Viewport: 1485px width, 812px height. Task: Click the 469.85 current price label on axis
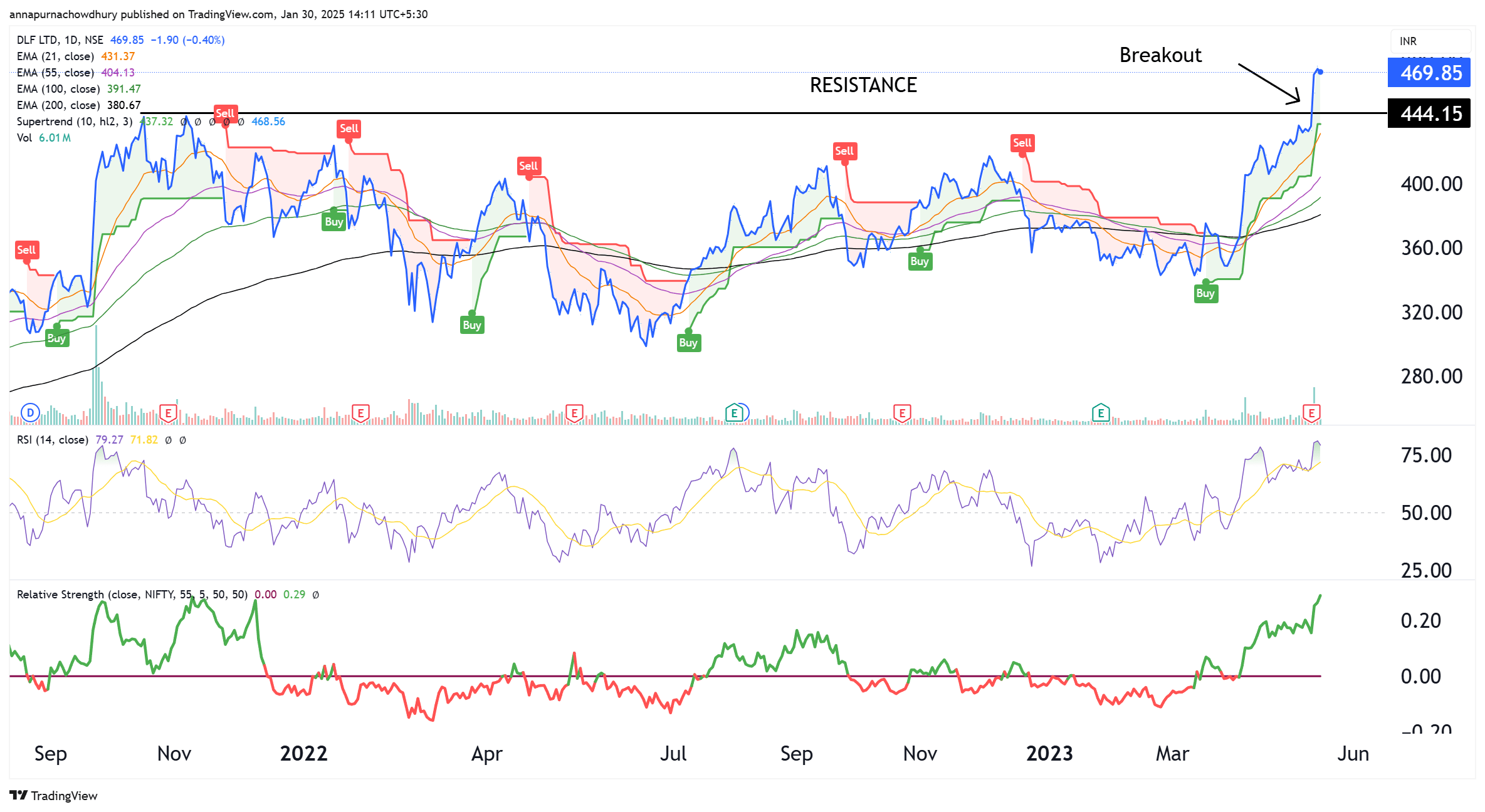tap(1430, 73)
